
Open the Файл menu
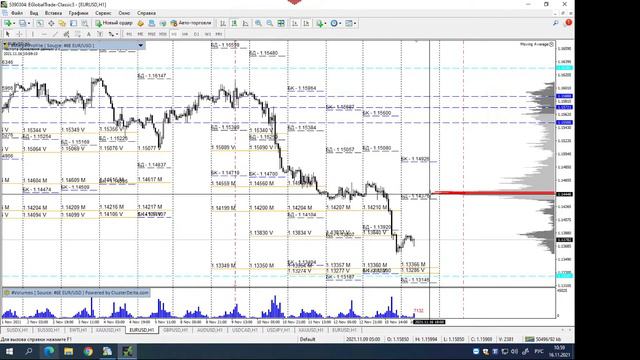(x=17, y=13)
